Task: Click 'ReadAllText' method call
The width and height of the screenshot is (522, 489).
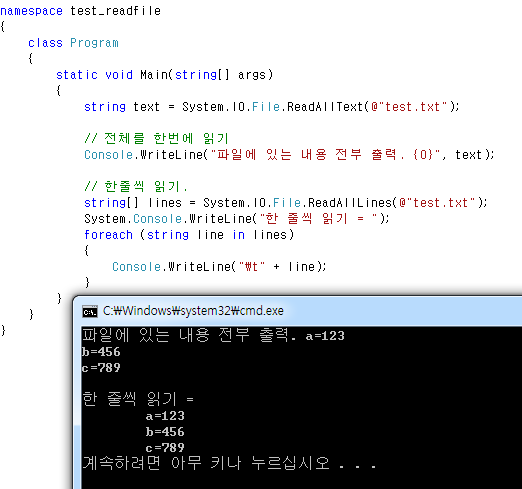Action: click(x=325, y=107)
